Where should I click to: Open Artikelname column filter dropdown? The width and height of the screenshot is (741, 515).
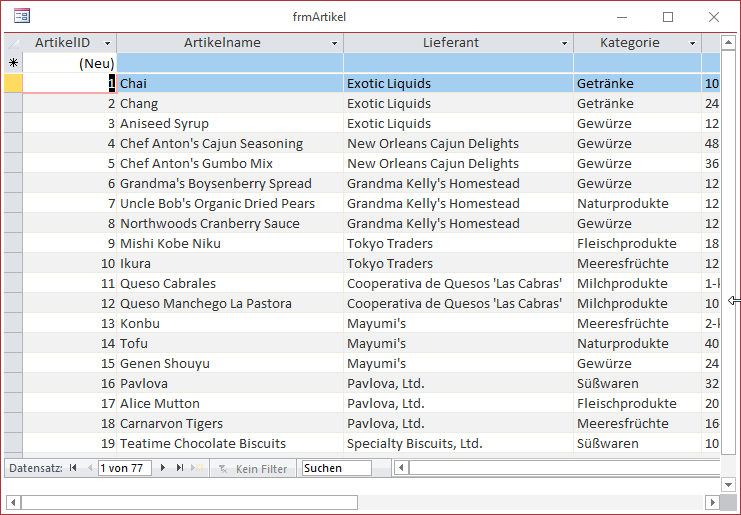(x=334, y=43)
